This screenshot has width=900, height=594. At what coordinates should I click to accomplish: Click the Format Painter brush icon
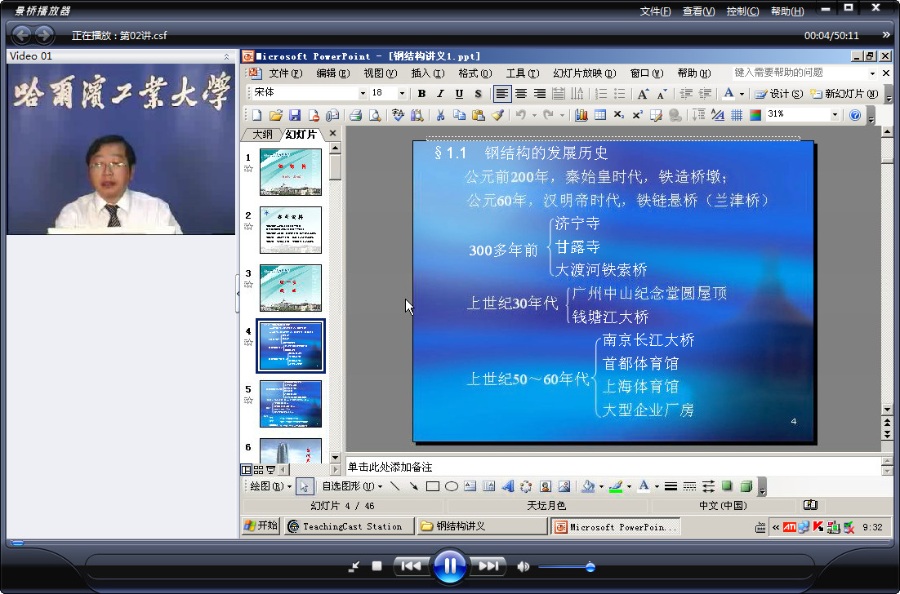(x=498, y=115)
